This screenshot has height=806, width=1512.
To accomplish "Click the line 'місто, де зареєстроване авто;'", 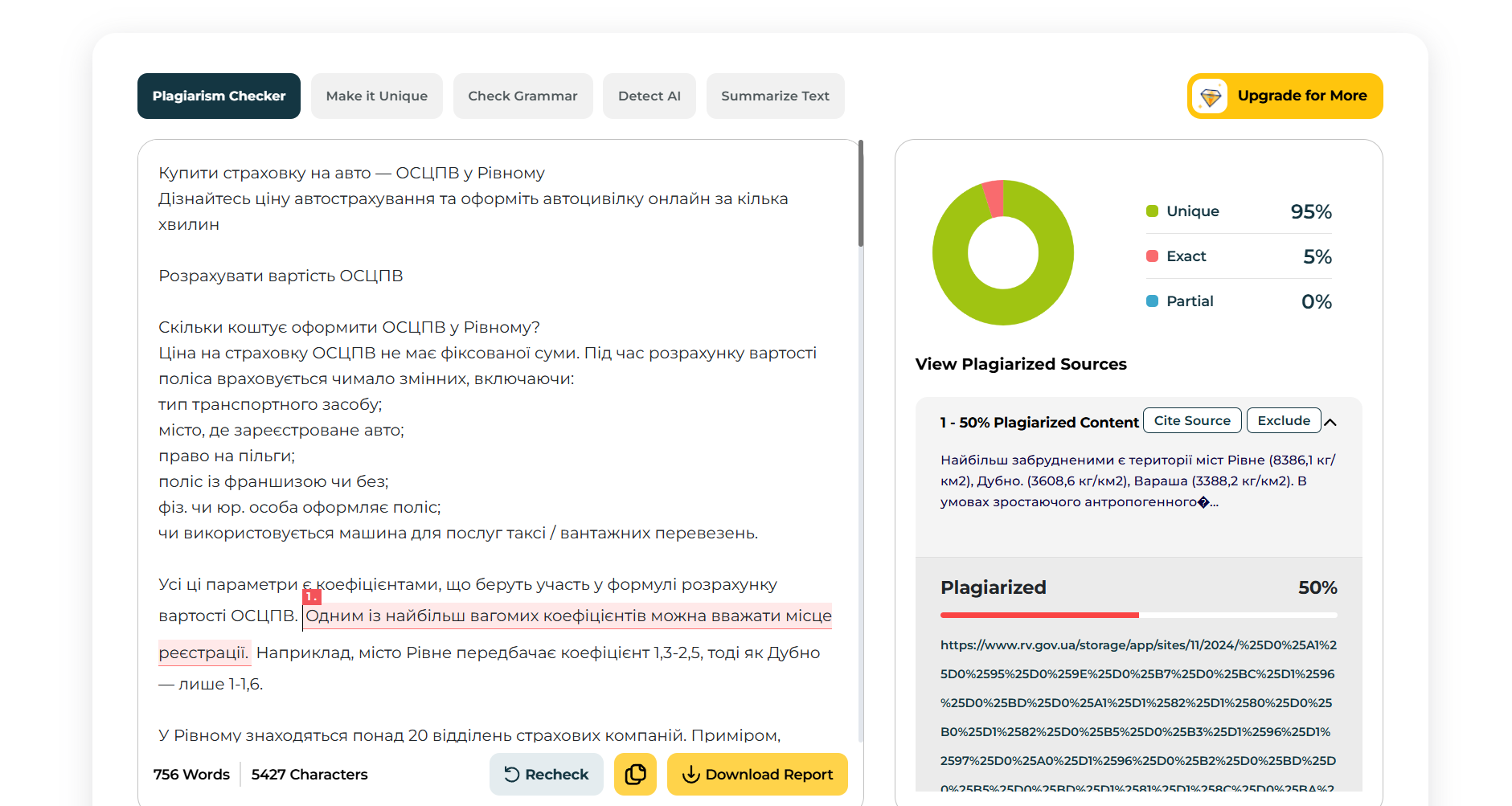I will [x=281, y=430].
